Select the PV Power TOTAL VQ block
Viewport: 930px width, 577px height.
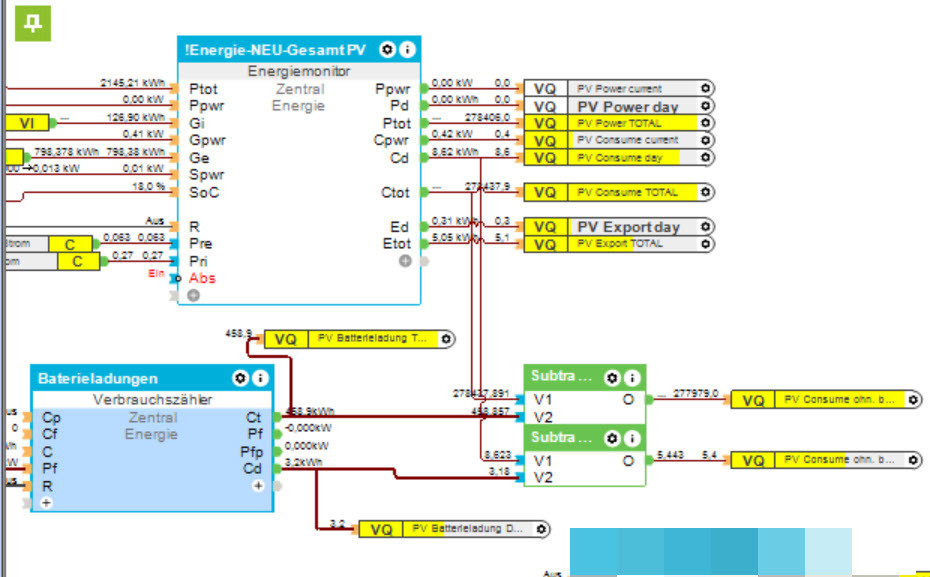(x=619, y=123)
